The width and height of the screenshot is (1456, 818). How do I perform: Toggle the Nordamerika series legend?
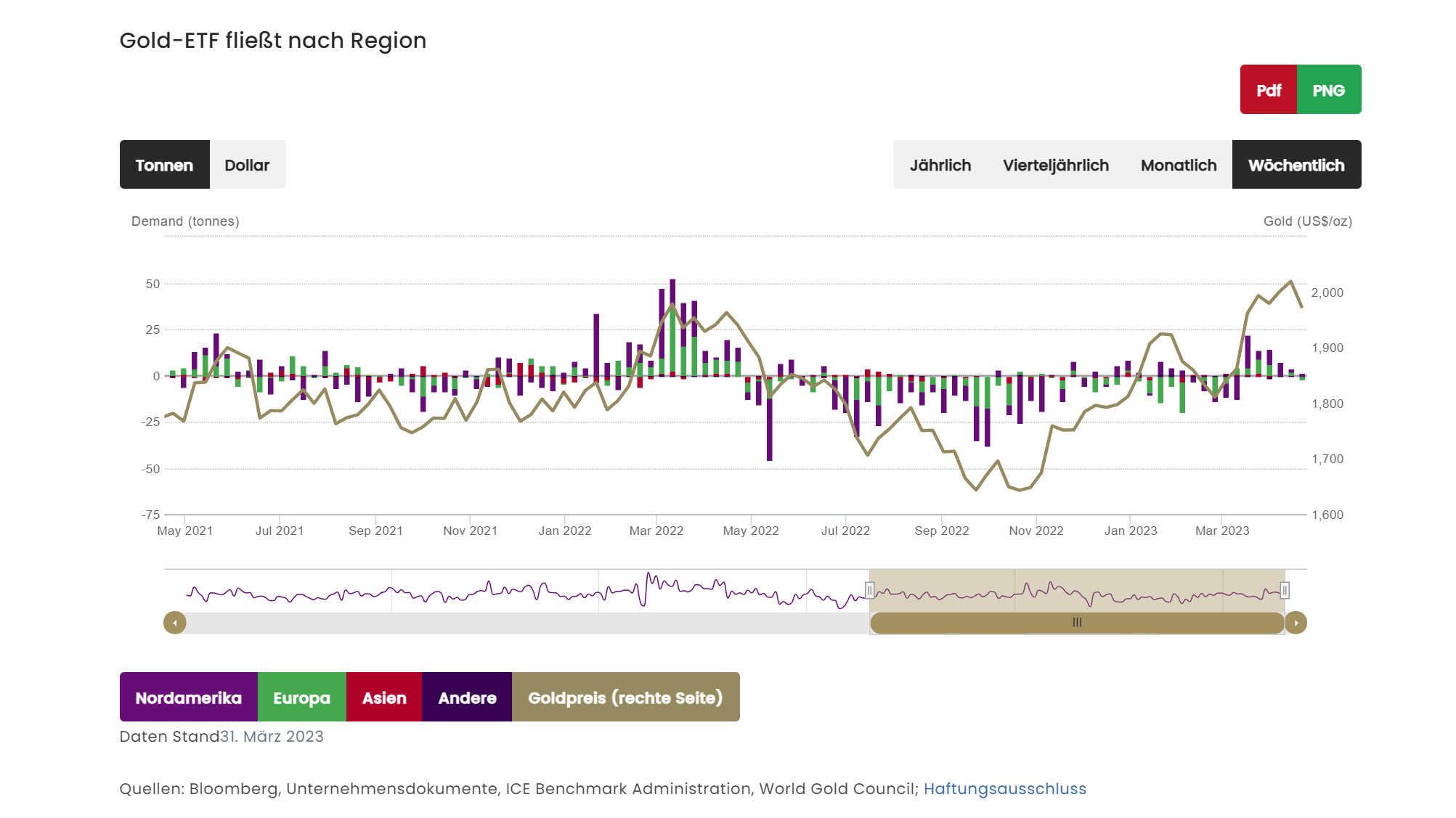(x=189, y=697)
